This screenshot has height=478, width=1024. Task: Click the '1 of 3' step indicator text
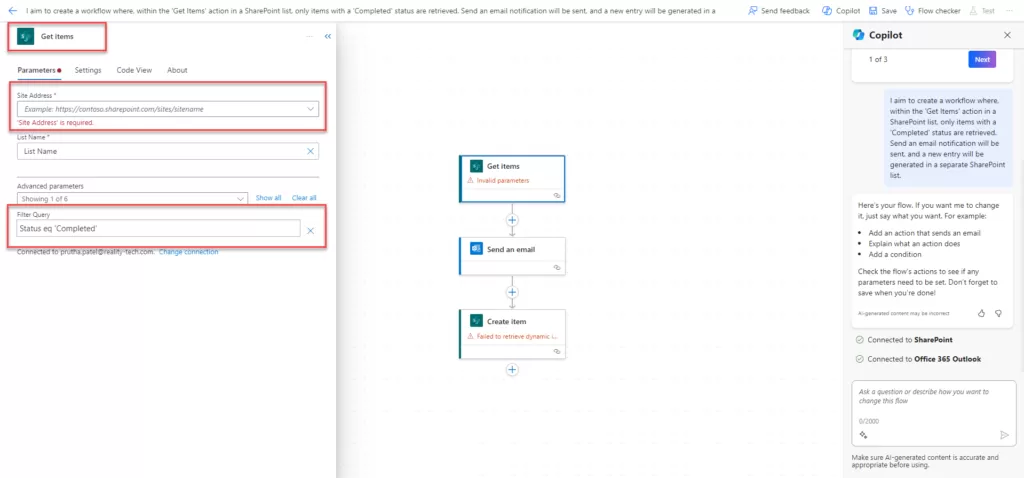[x=878, y=59]
